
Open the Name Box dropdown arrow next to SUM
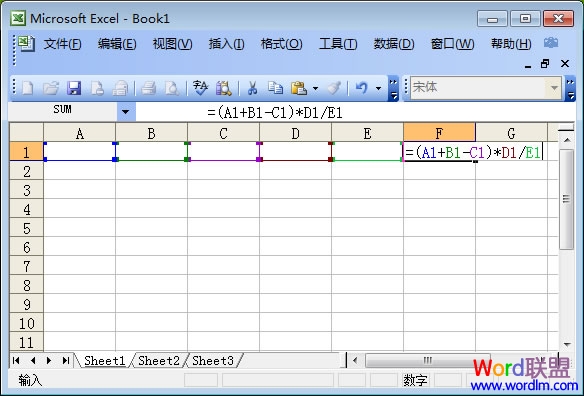coord(126,111)
